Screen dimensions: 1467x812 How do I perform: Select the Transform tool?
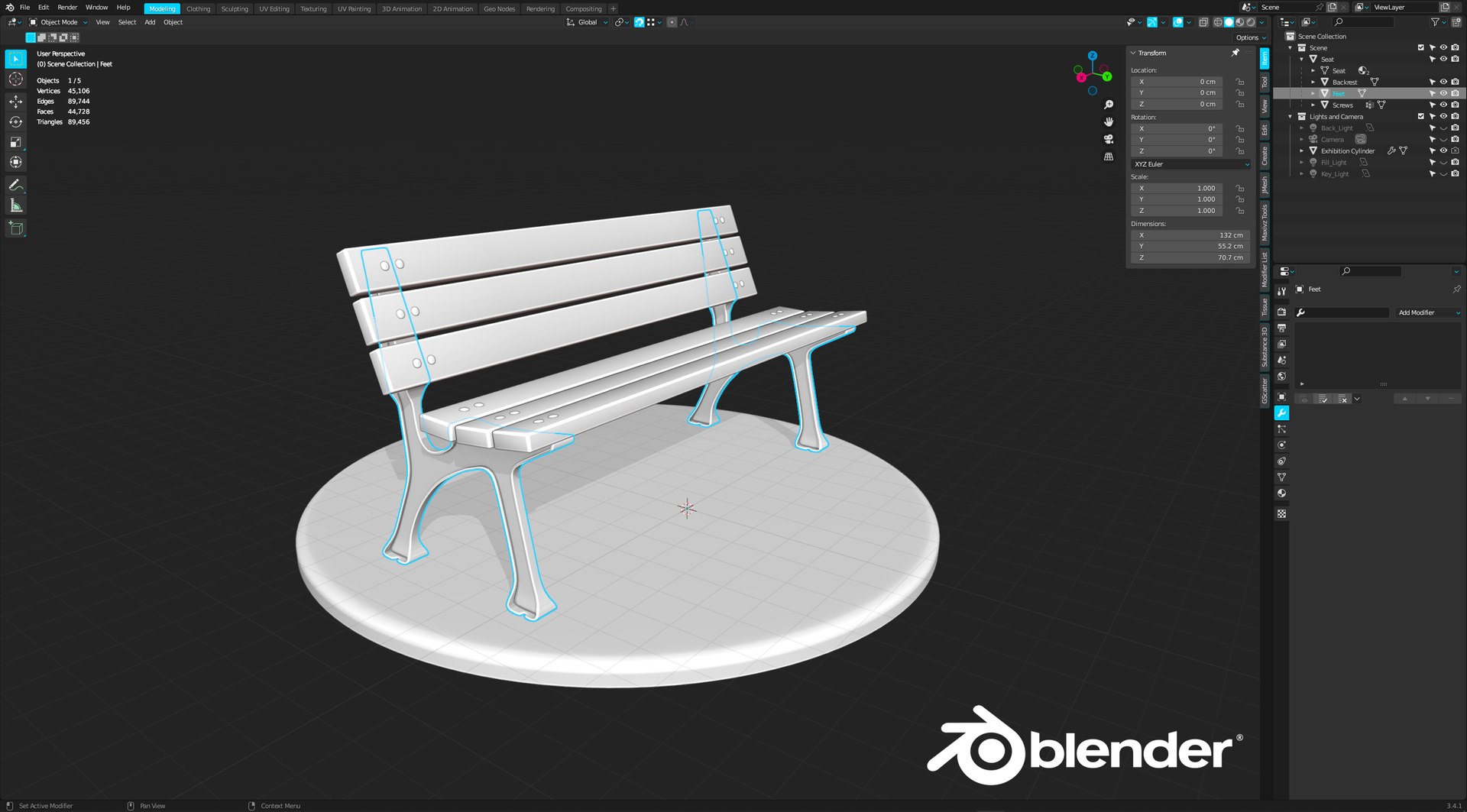(x=15, y=162)
